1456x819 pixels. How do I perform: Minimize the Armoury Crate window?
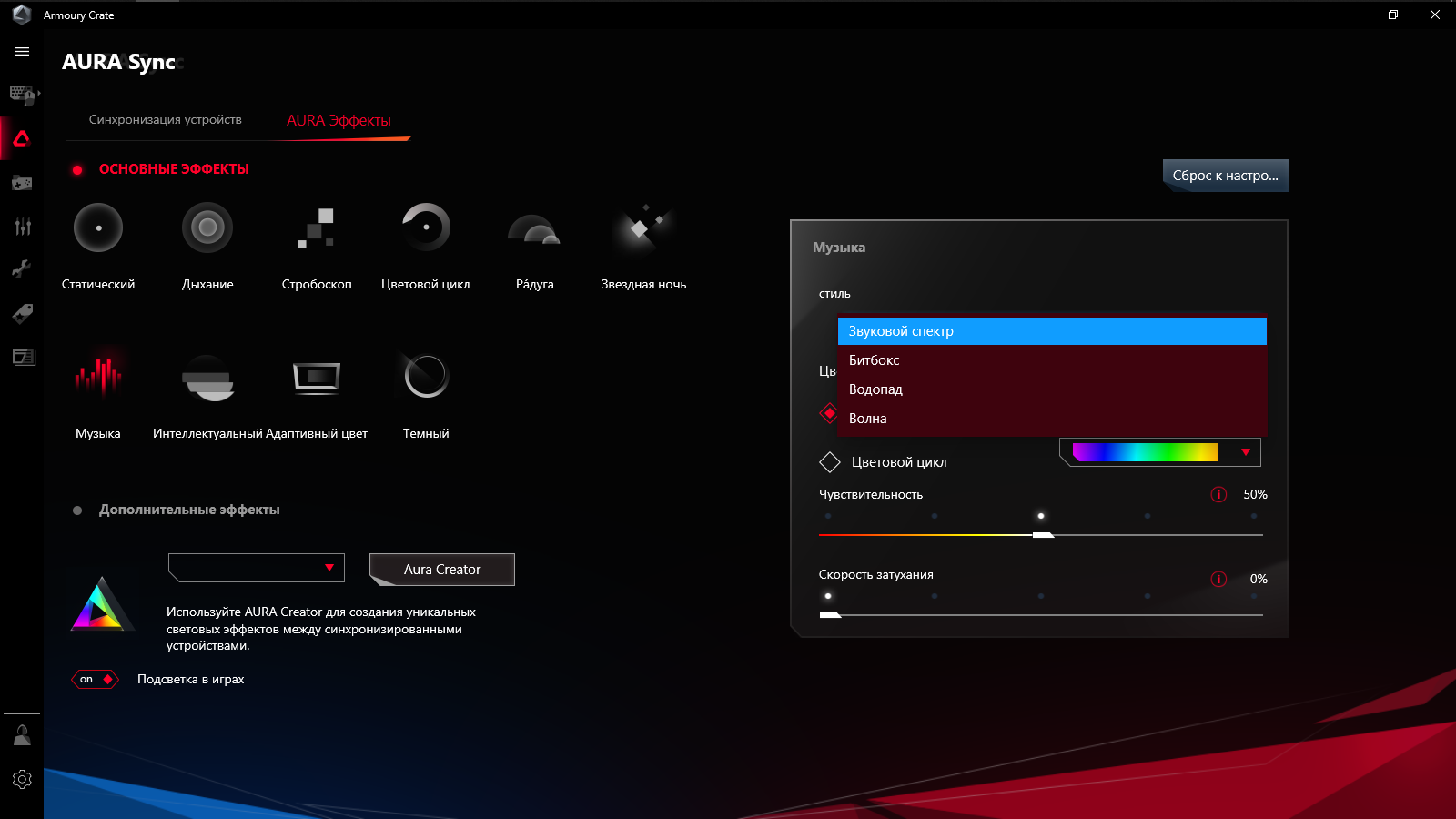pyautogui.click(x=1351, y=15)
